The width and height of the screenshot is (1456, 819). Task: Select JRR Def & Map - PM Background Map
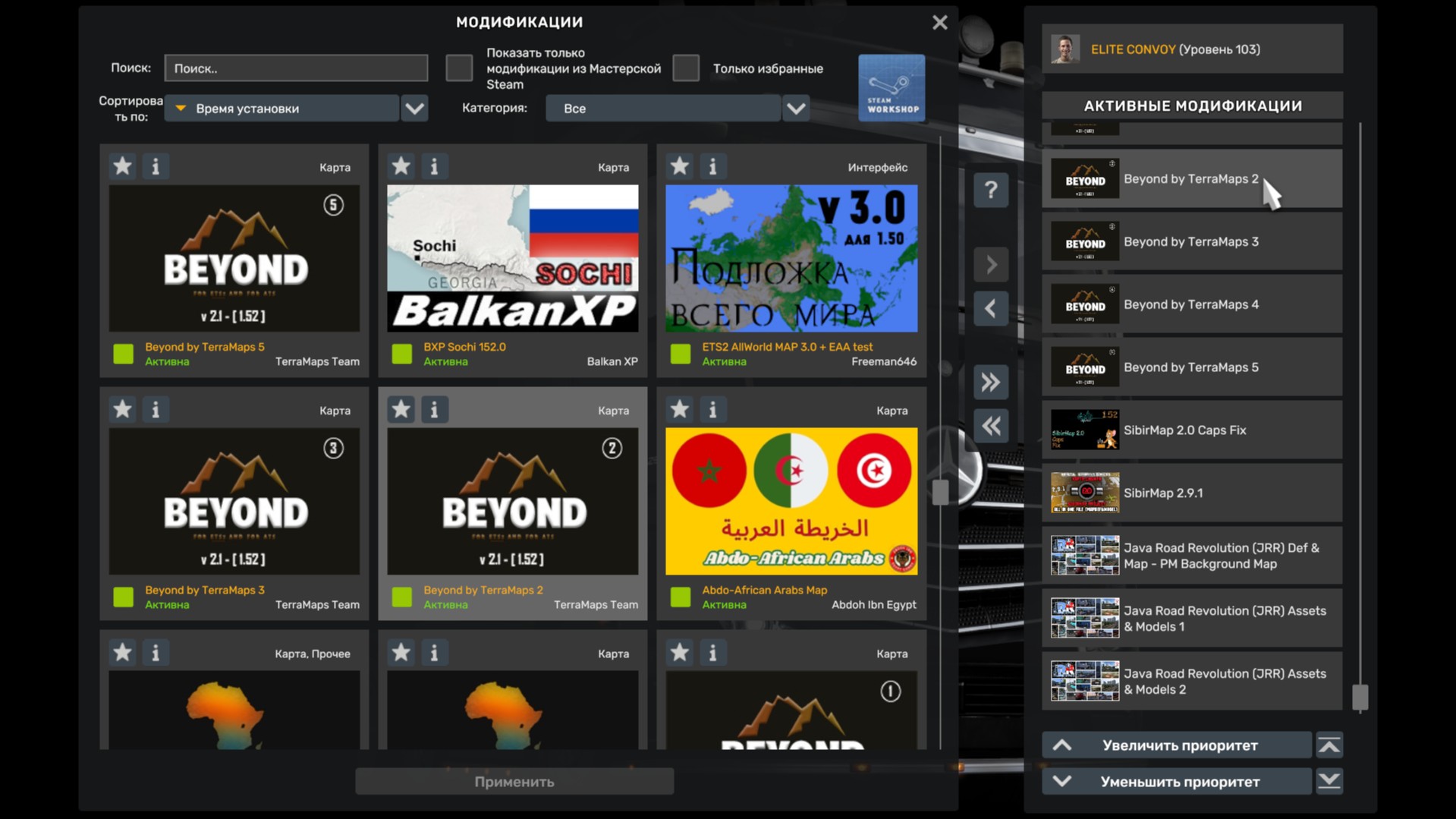pyautogui.click(x=1192, y=556)
